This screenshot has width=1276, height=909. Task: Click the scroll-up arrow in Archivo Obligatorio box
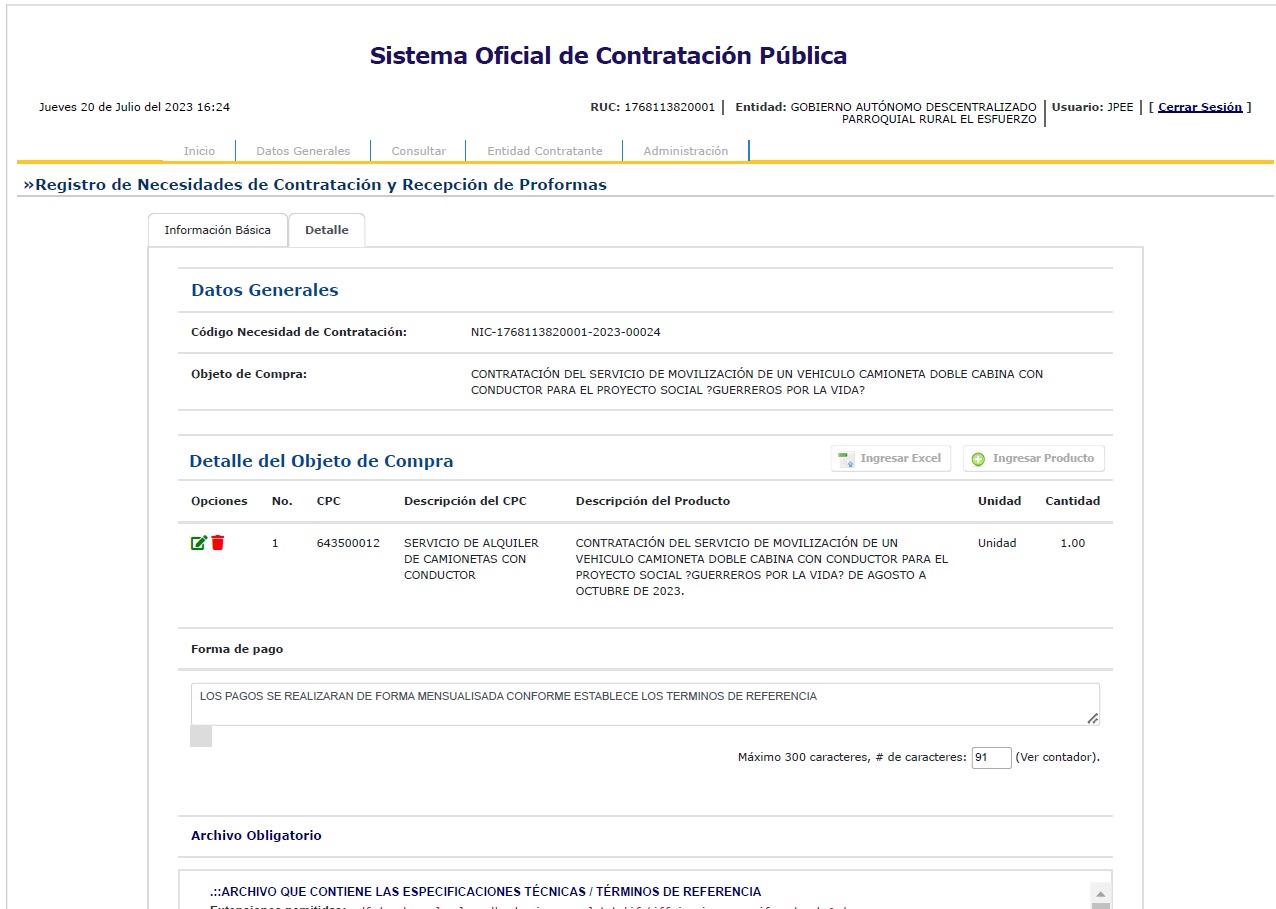pyautogui.click(x=1100, y=893)
